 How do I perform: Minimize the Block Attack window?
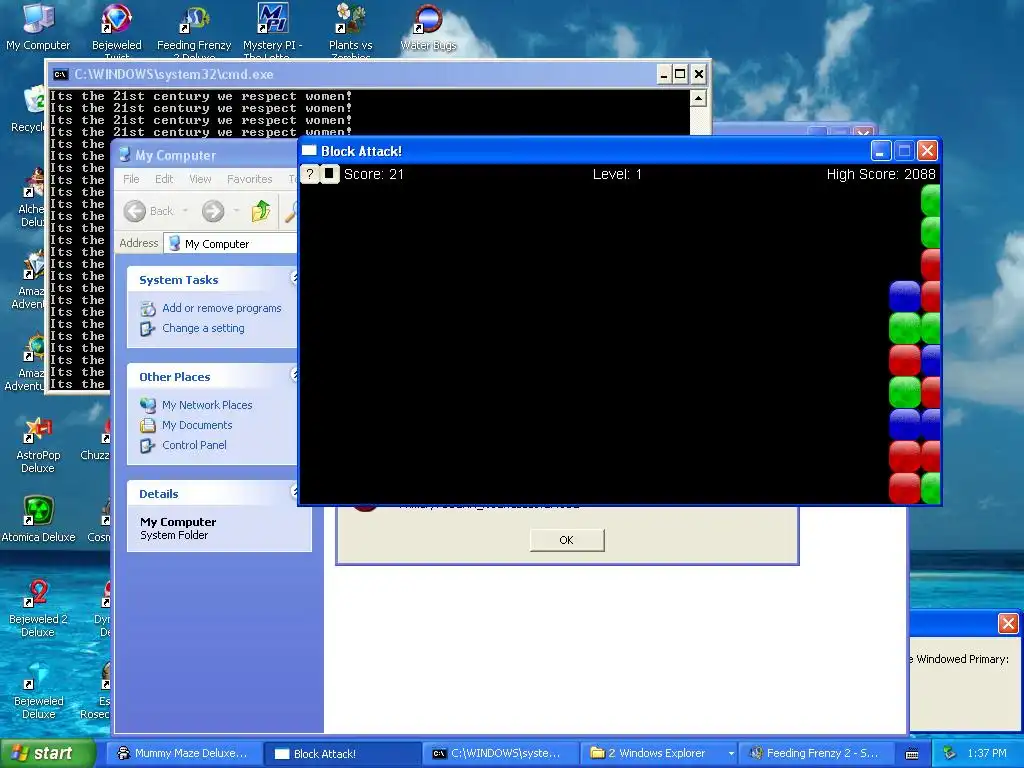(880, 151)
